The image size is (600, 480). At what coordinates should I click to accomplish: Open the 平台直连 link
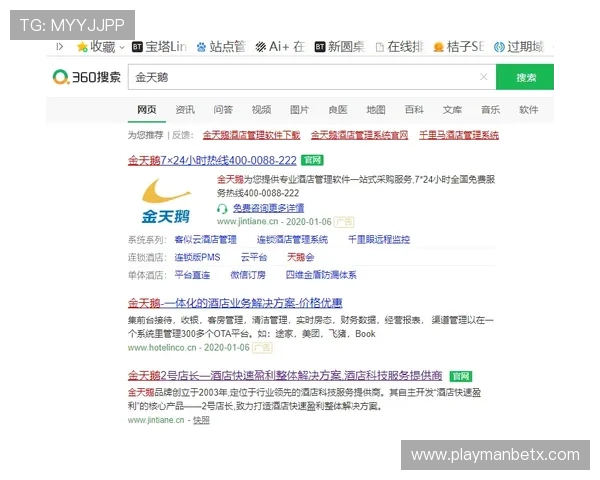click(192, 275)
